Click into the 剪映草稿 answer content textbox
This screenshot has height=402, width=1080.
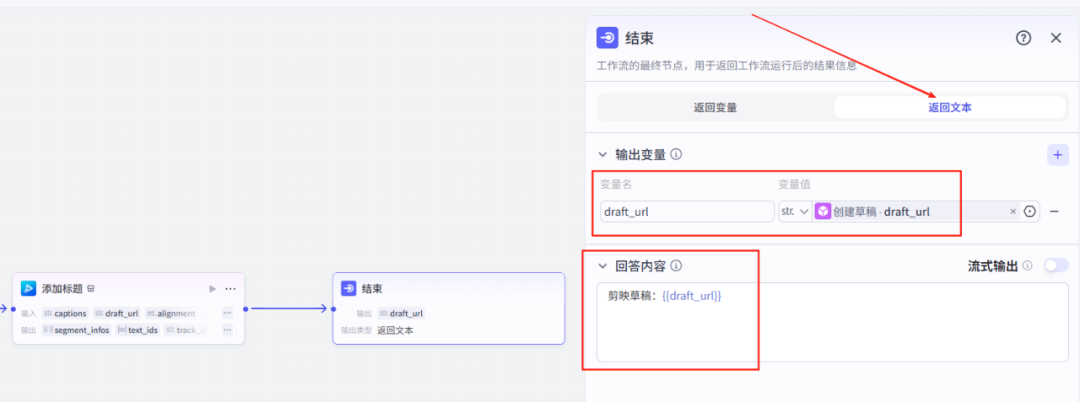point(832,321)
